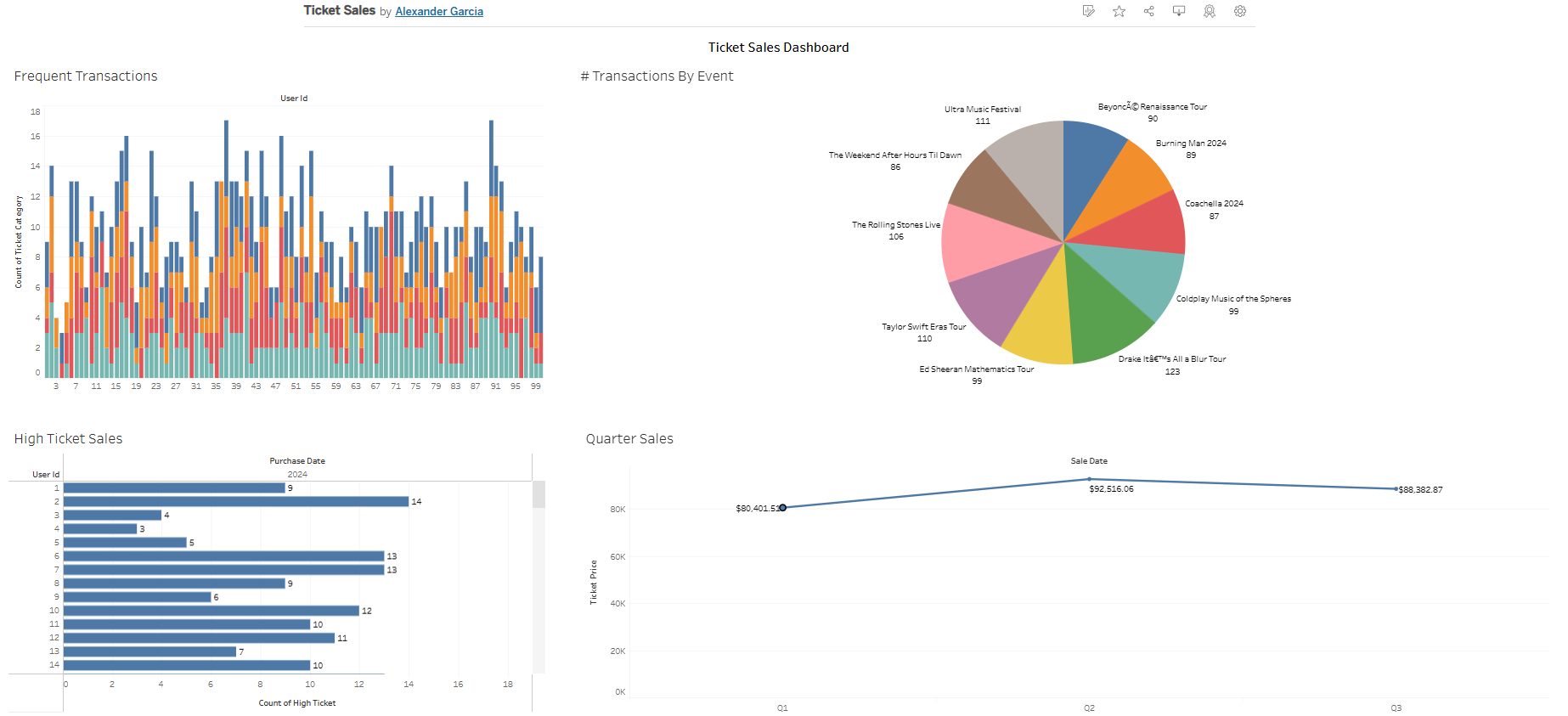This screenshot has height=716, width=1568.
Task: Select the Taylor Swift purple pie slice
Action: tap(1002, 293)
